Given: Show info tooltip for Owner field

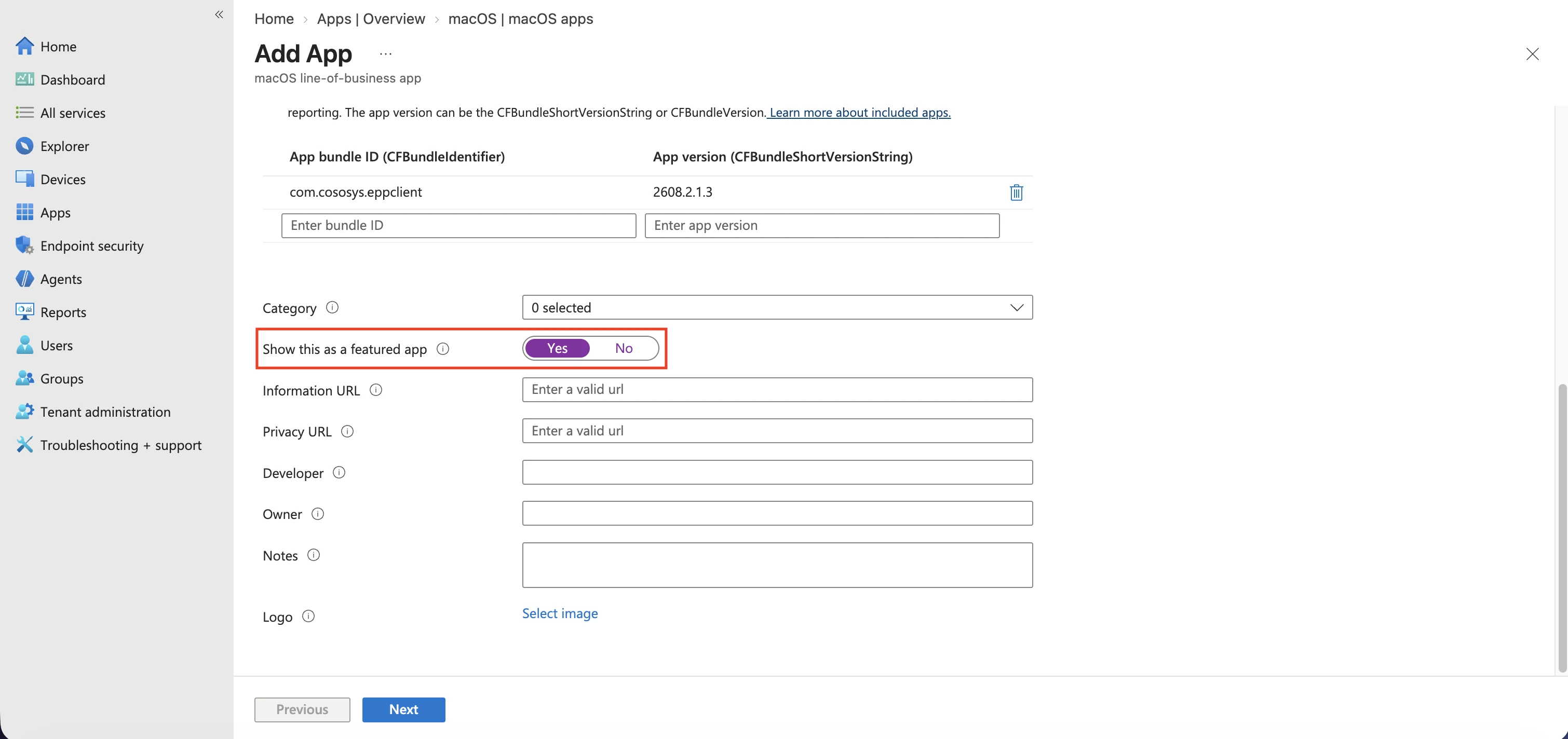Looking at the screenshot, I should [318, 514].
